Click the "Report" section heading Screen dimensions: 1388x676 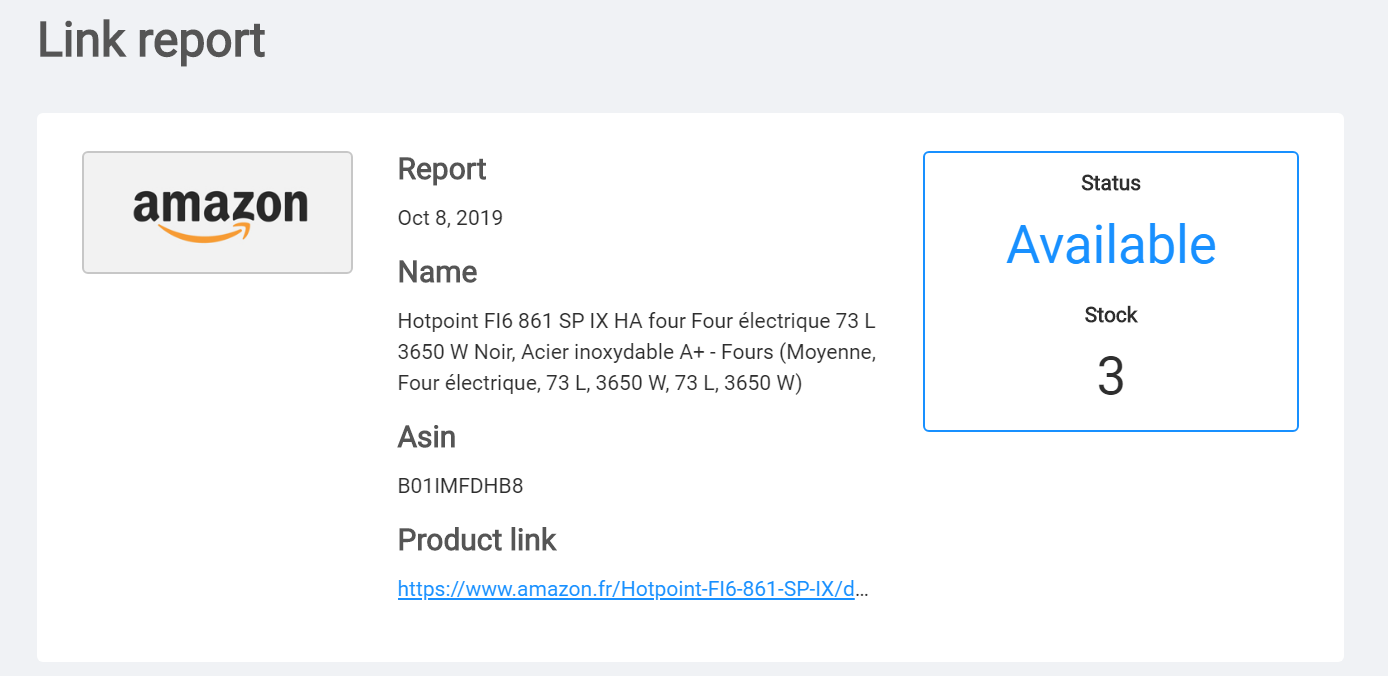point(441,169)
